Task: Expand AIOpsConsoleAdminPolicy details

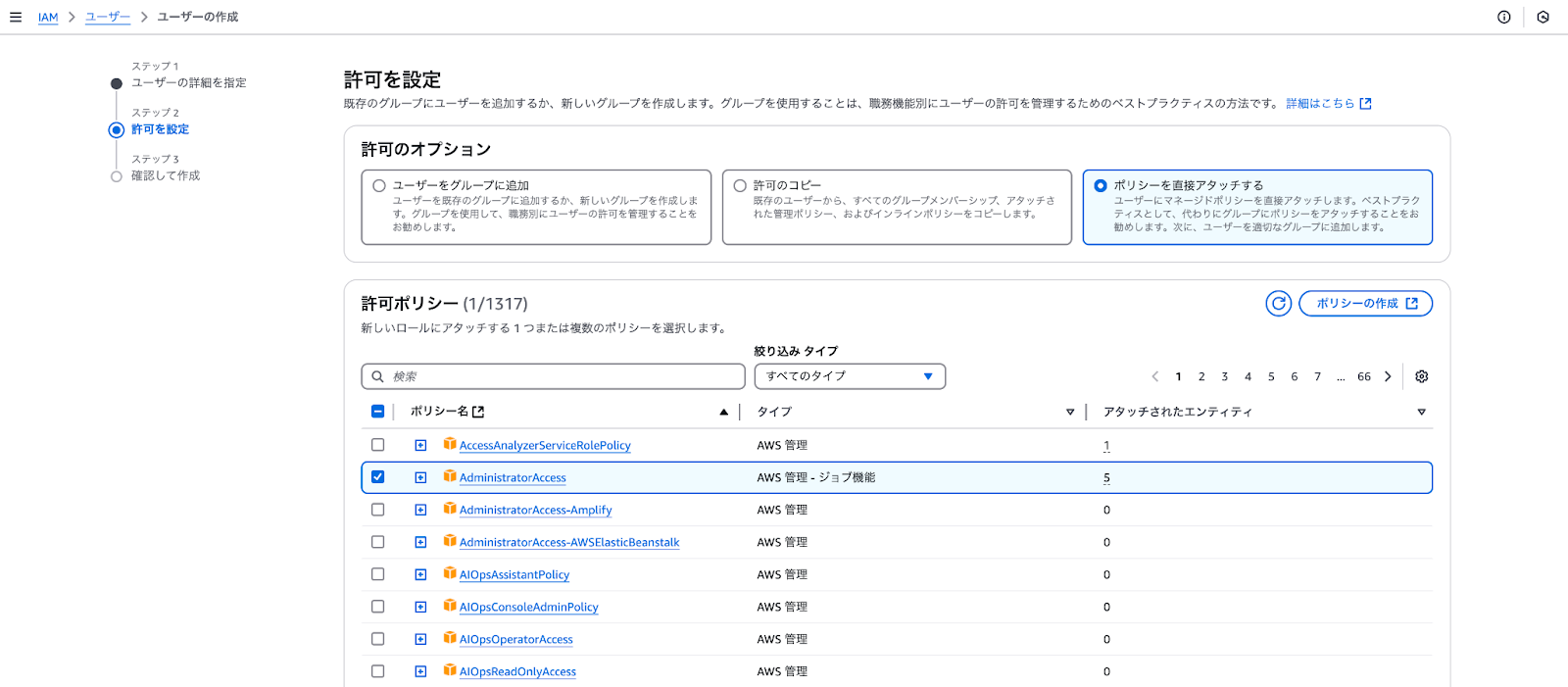Action: (x=420, y=607)
